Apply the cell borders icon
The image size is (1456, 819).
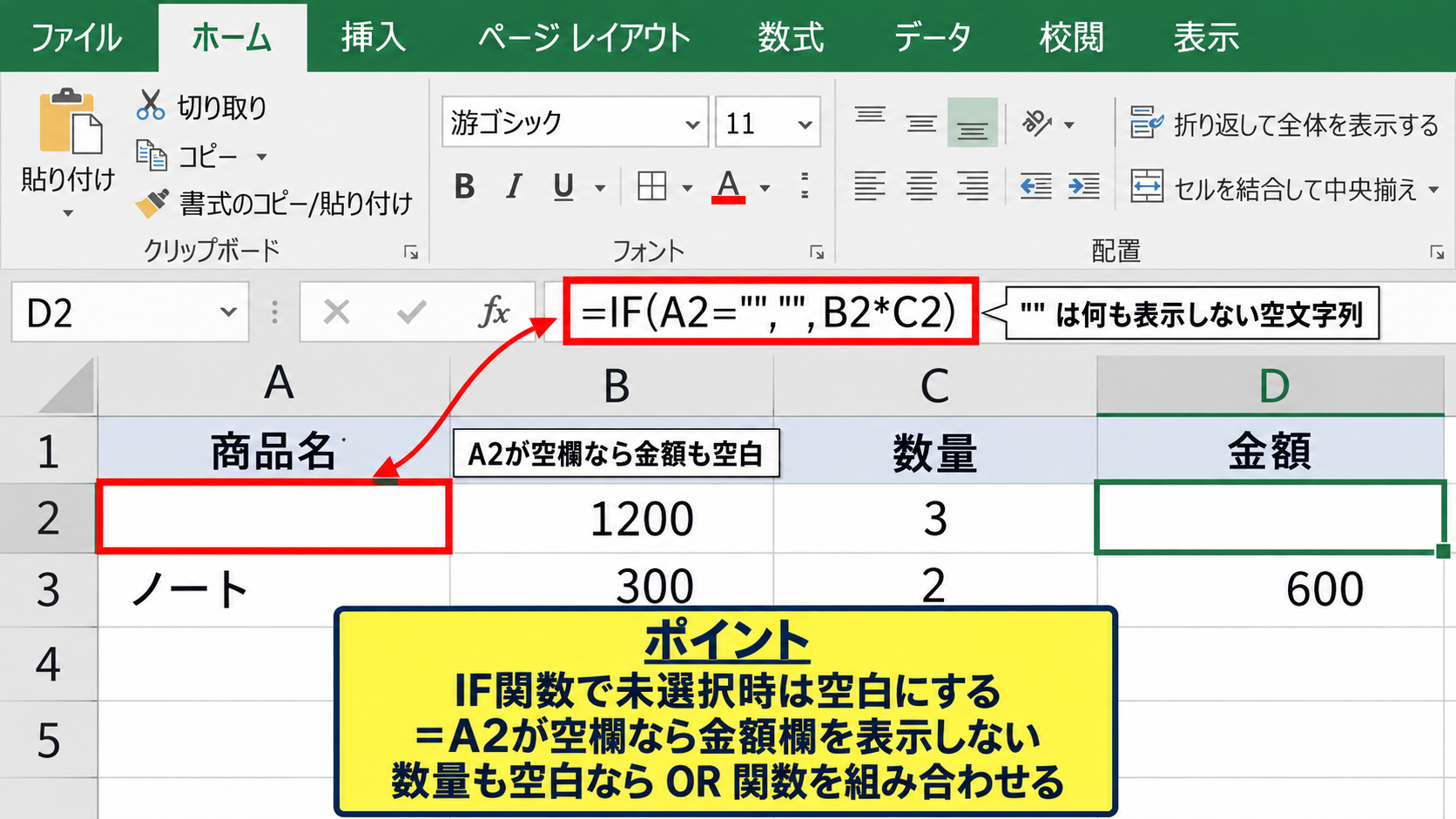coord(652,186)
